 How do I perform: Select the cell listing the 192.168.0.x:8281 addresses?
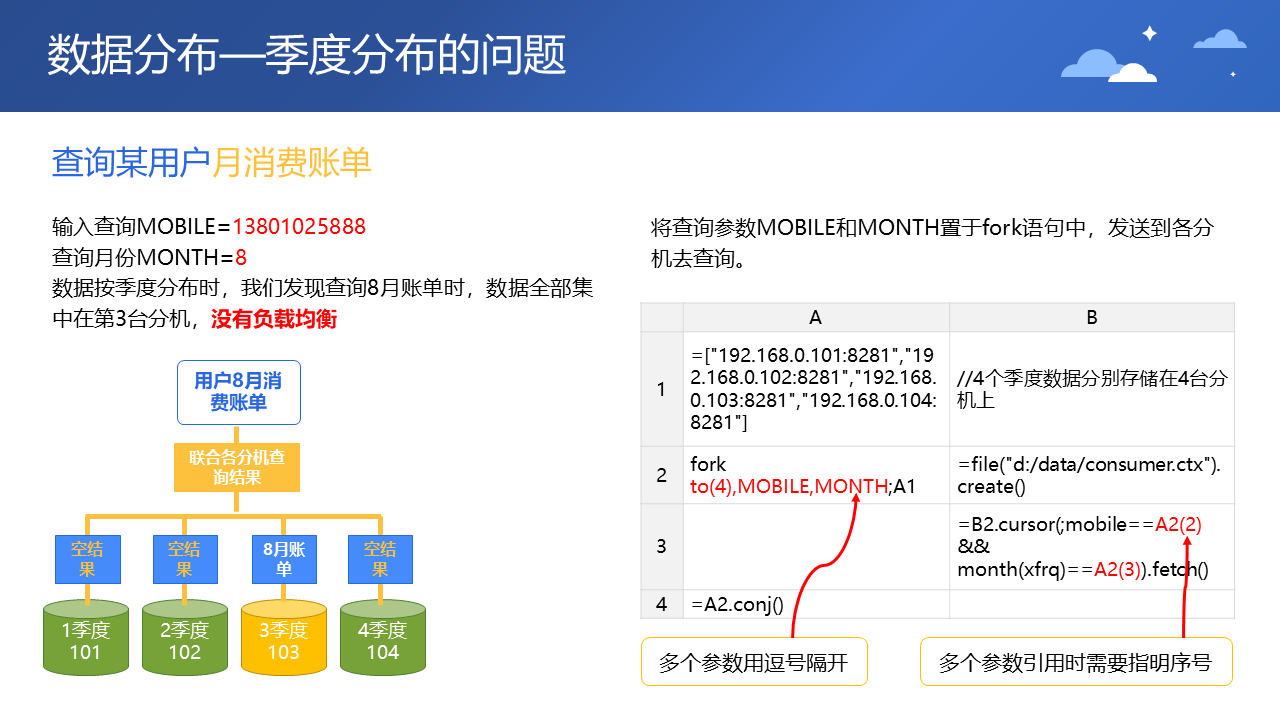816,389
